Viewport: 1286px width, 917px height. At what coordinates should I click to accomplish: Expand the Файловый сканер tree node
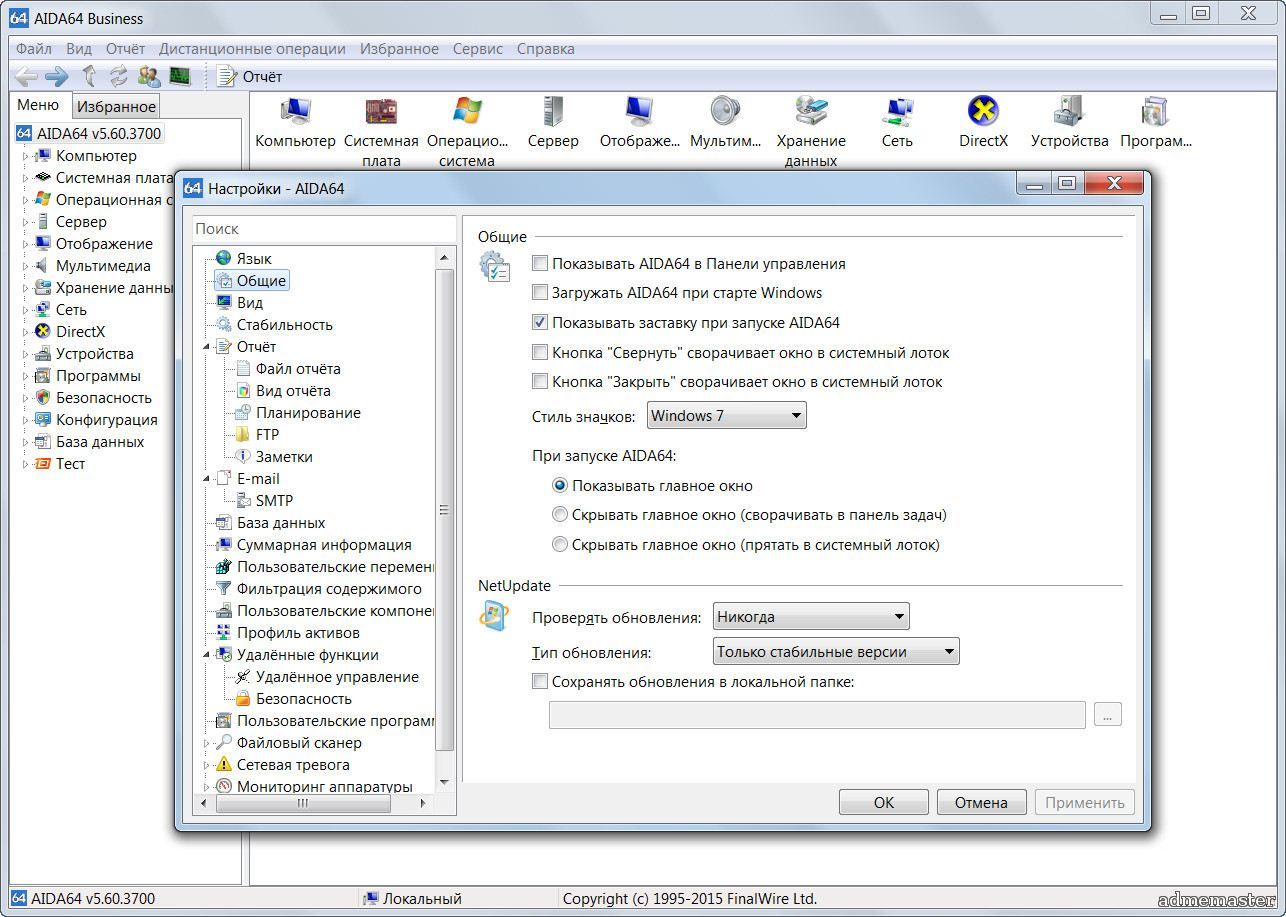207,743
